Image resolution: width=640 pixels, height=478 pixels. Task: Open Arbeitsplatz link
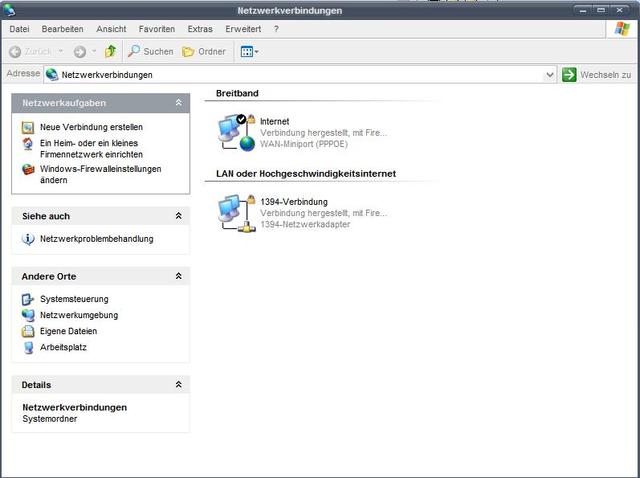point(63,347)
